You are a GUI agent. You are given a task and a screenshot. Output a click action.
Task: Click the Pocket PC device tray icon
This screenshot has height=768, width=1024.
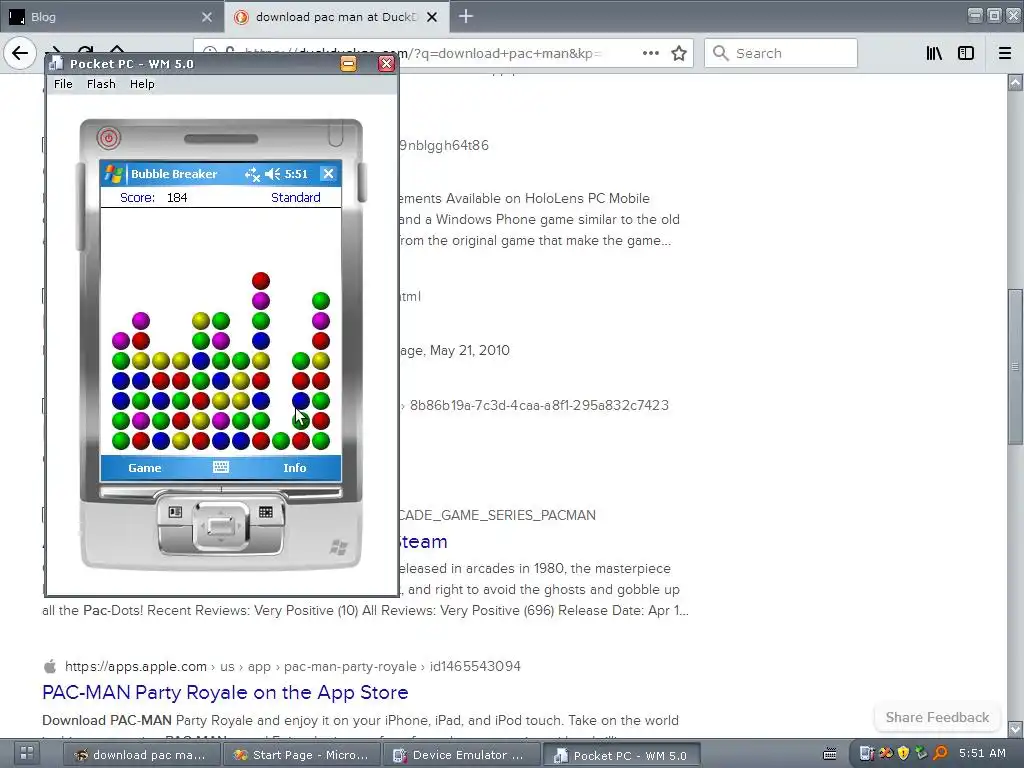pos(867,754)
